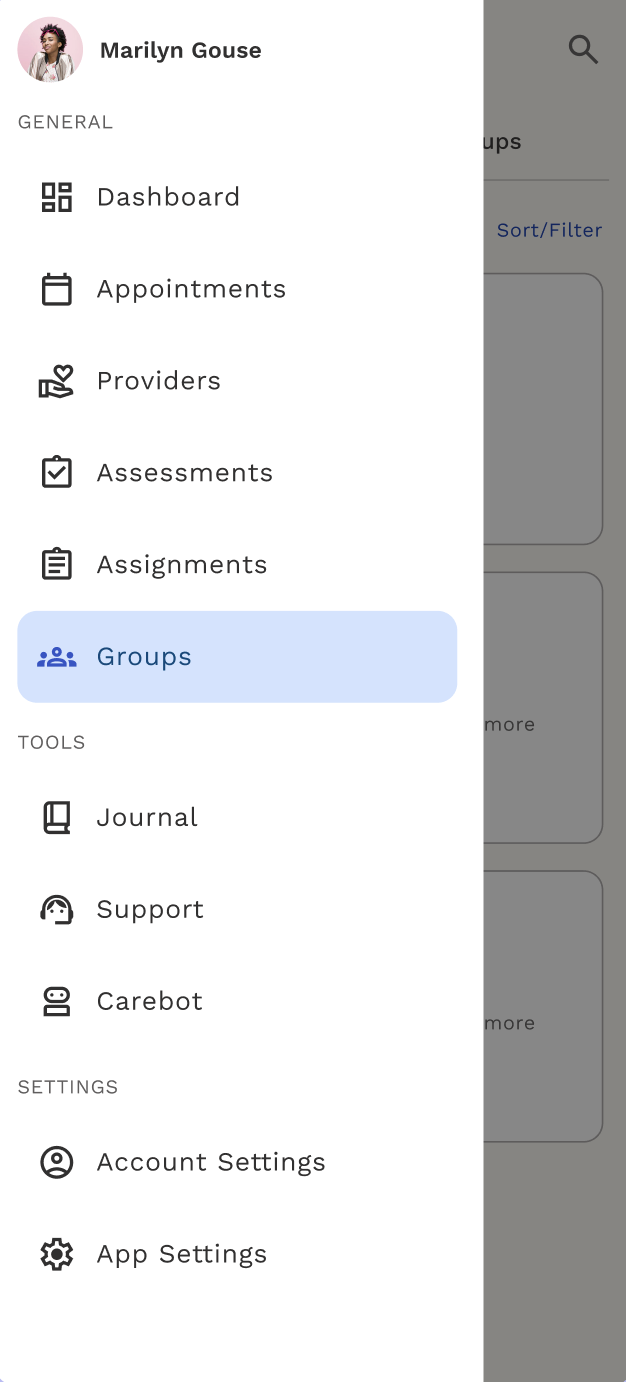Click the Assignments clipboard icon

pyautogui.click(x=56, y=565)
